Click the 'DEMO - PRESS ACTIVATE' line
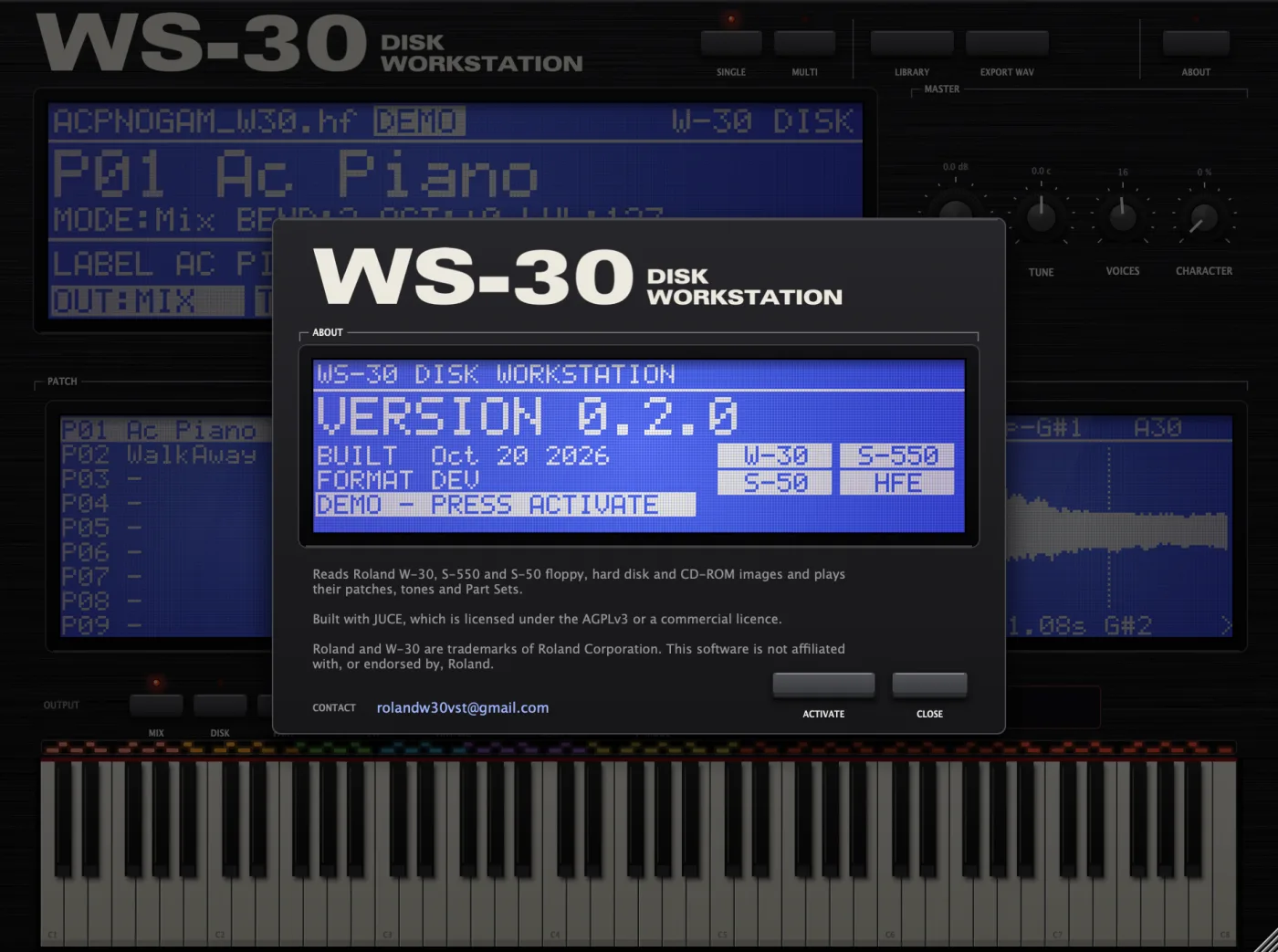 pyautogui.click(x=505, y=505)
